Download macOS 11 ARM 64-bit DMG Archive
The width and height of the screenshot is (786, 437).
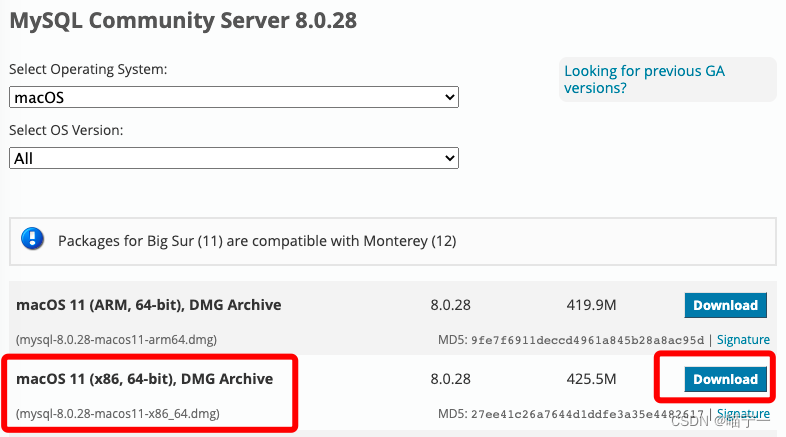(x=725, y=305)
